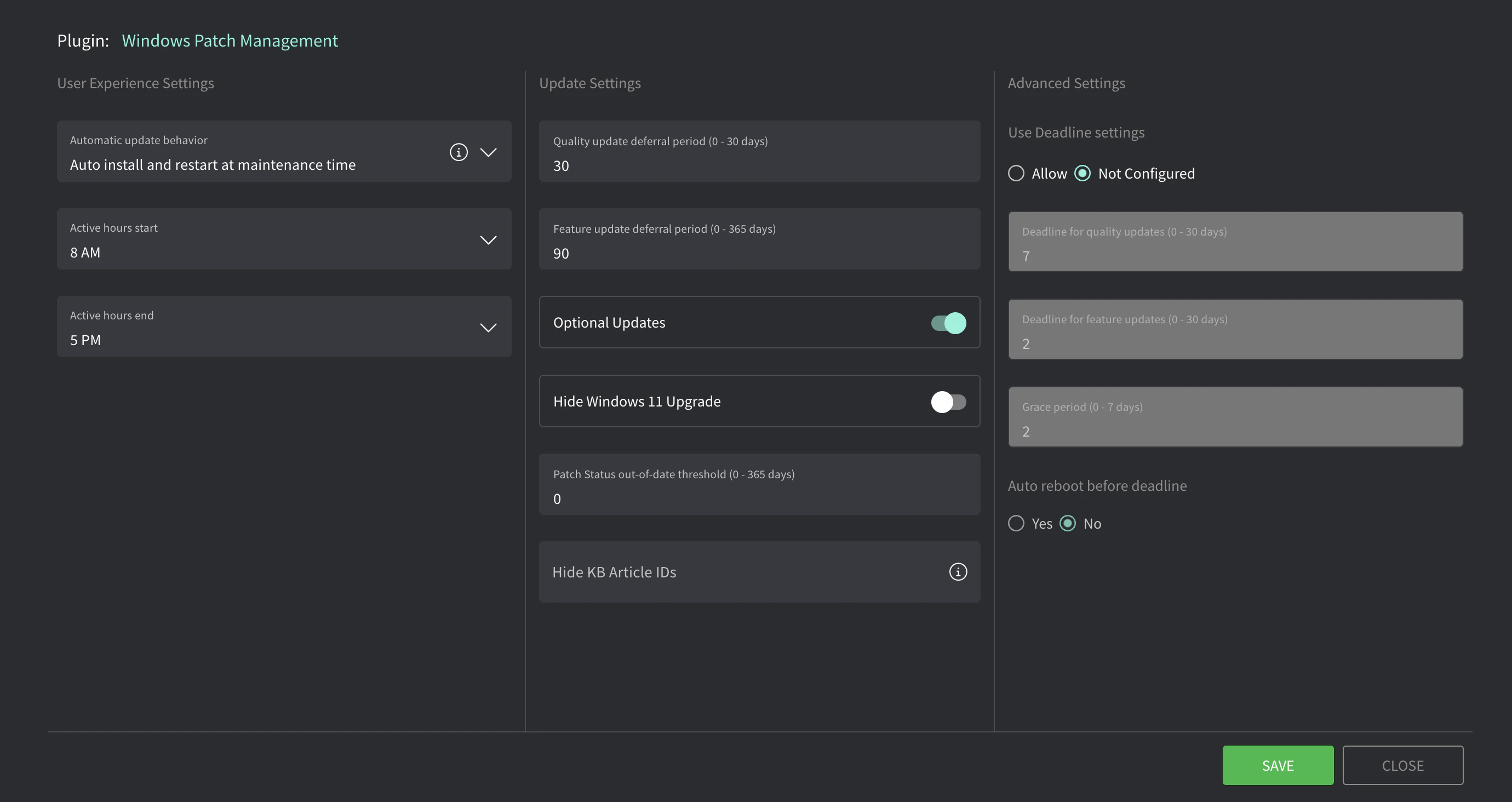Choose Yes for auto reboot before deadline
The image size is (1512, 802).
pos(1016,523)
